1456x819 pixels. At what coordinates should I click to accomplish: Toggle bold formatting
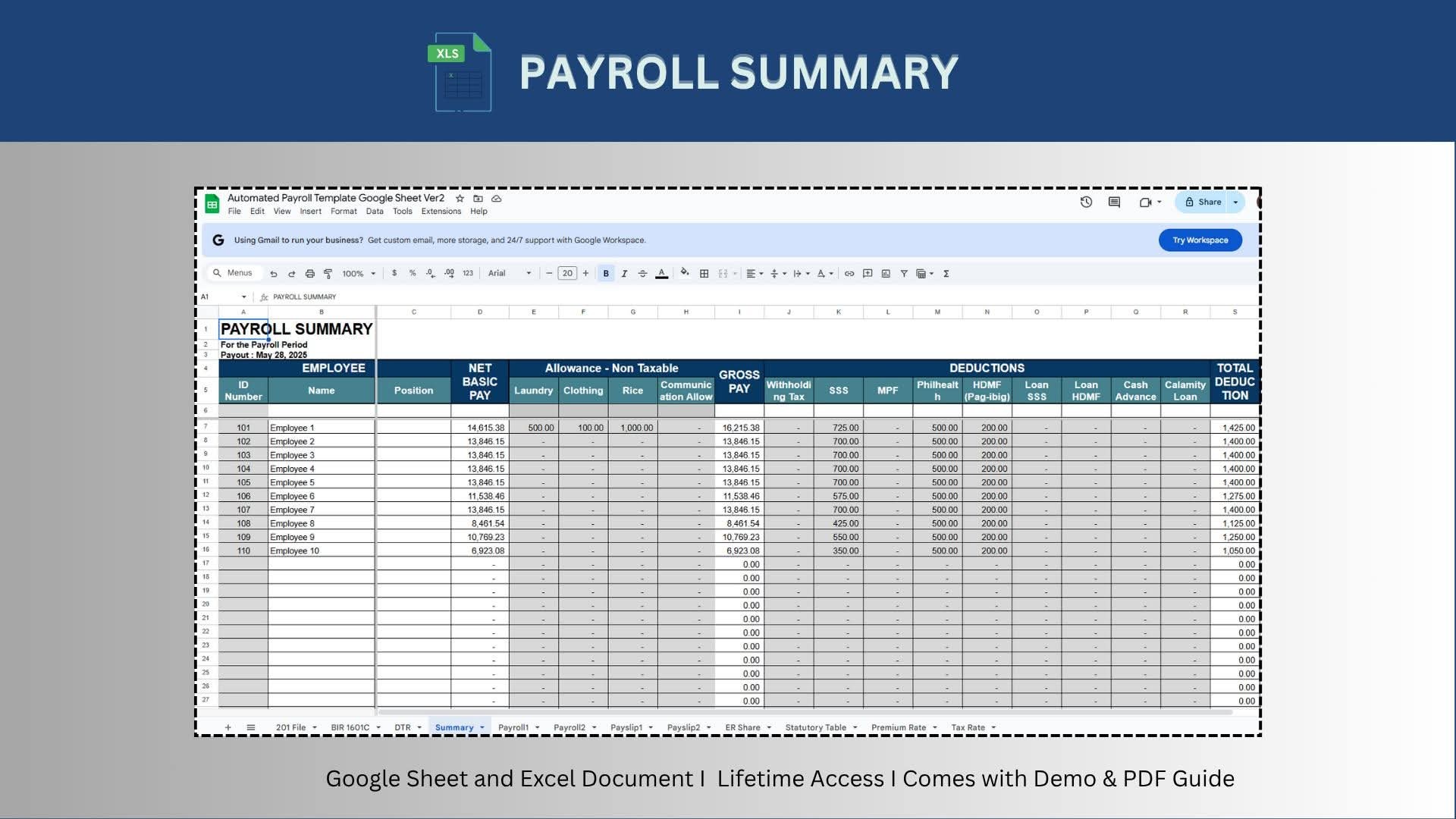[606, 274]
